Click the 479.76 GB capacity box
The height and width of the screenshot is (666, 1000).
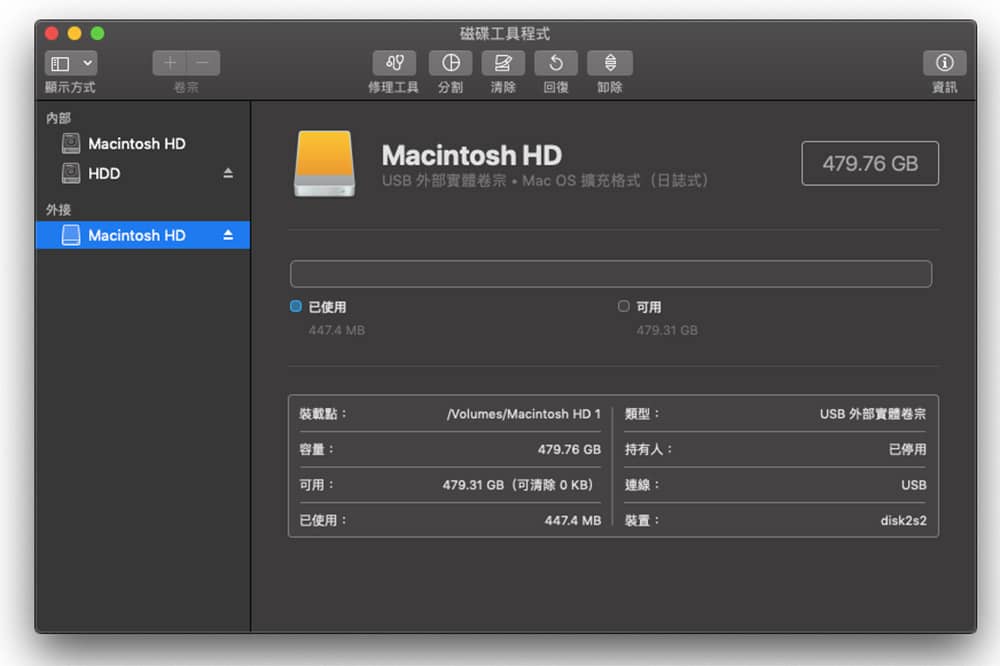click(870, 163)
